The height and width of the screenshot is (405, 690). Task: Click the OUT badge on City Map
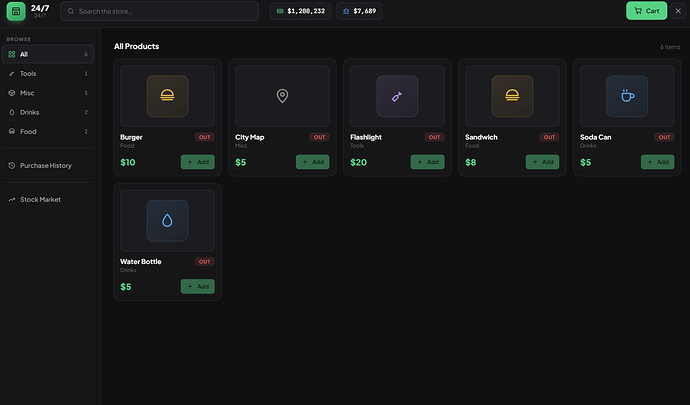(x=319, y=137)
